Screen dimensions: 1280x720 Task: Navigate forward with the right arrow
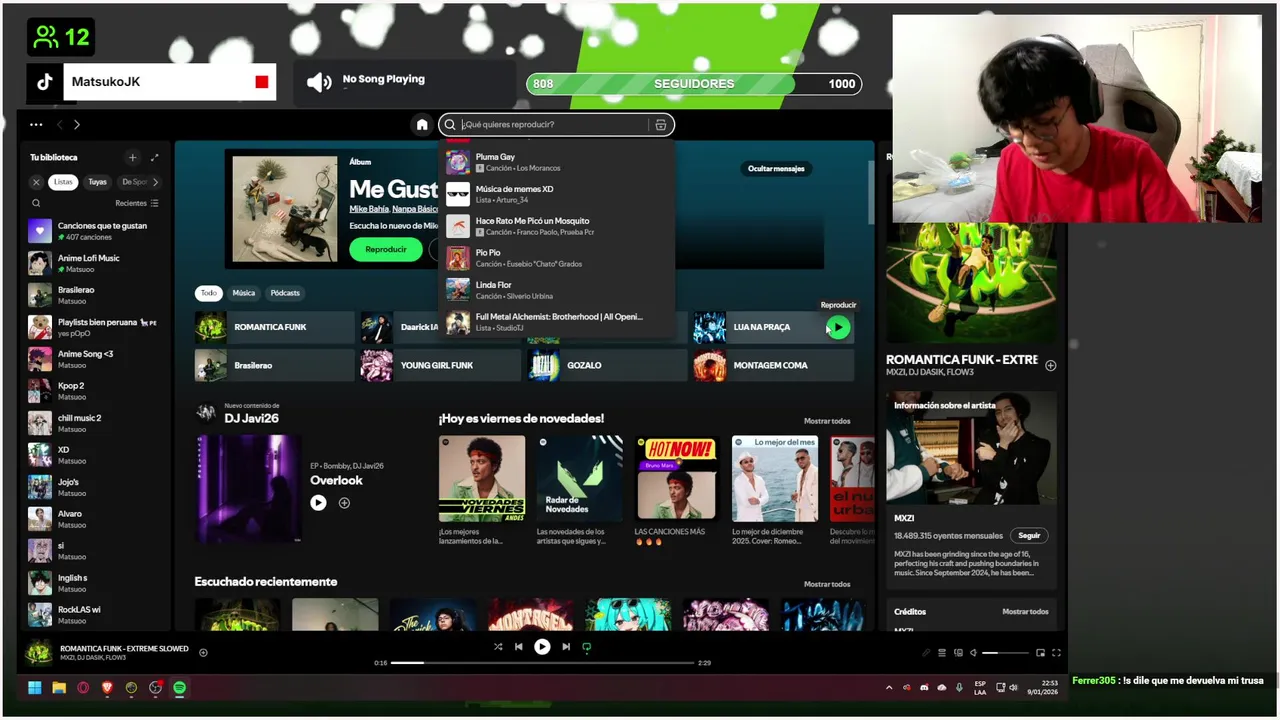point(76,125)
